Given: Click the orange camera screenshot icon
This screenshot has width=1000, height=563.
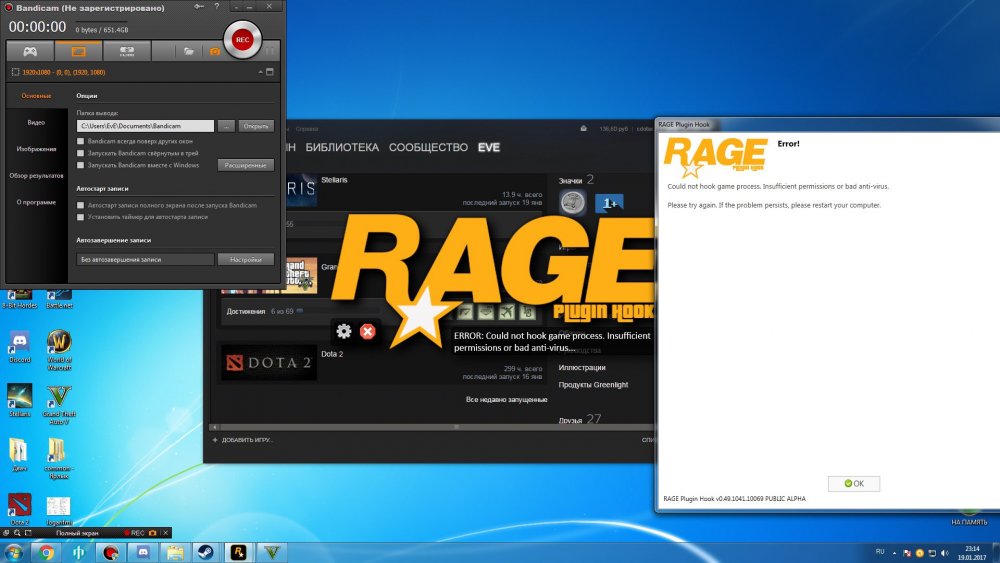Looking at the screenshot, I should coord(213,51).
